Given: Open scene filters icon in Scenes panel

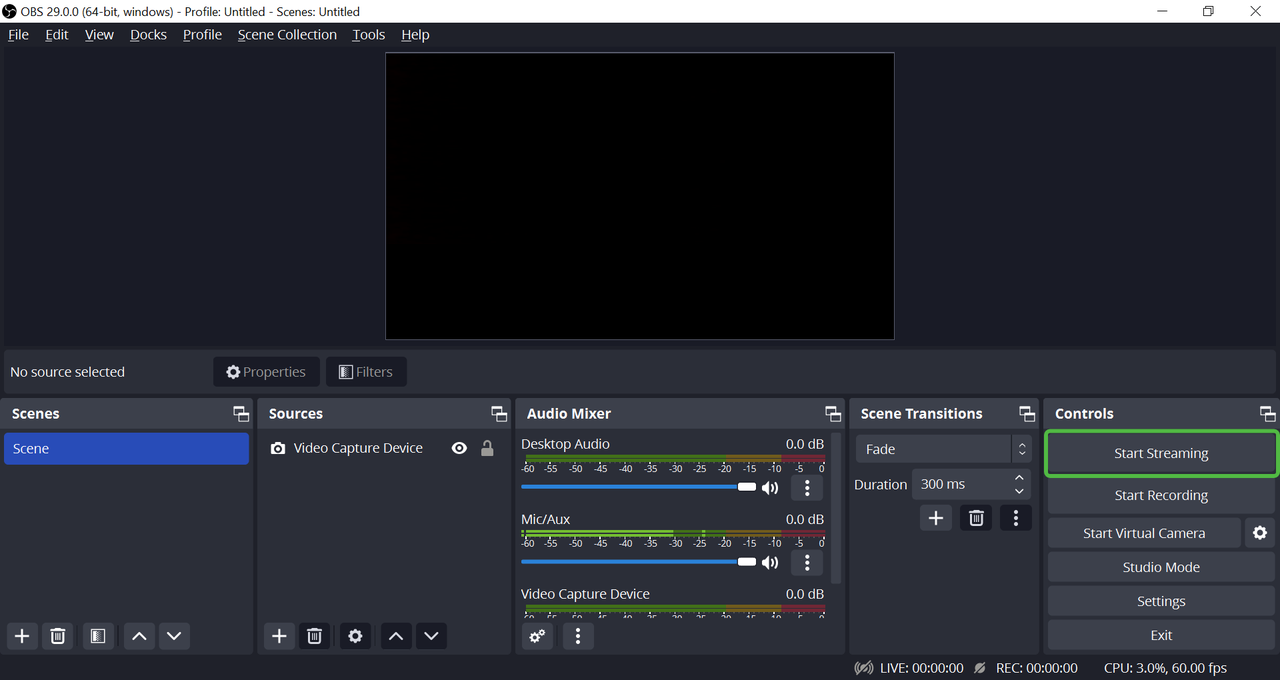Looking at the screenshot, I should (x=97, y=636).
